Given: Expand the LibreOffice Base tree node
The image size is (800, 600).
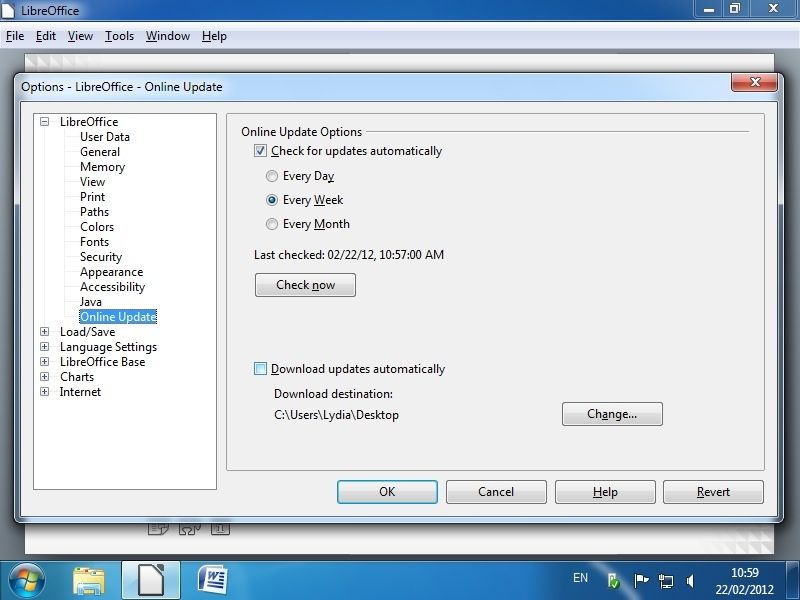Looking at the screenshot, I should pyautogui.click(x=44, y=362).
